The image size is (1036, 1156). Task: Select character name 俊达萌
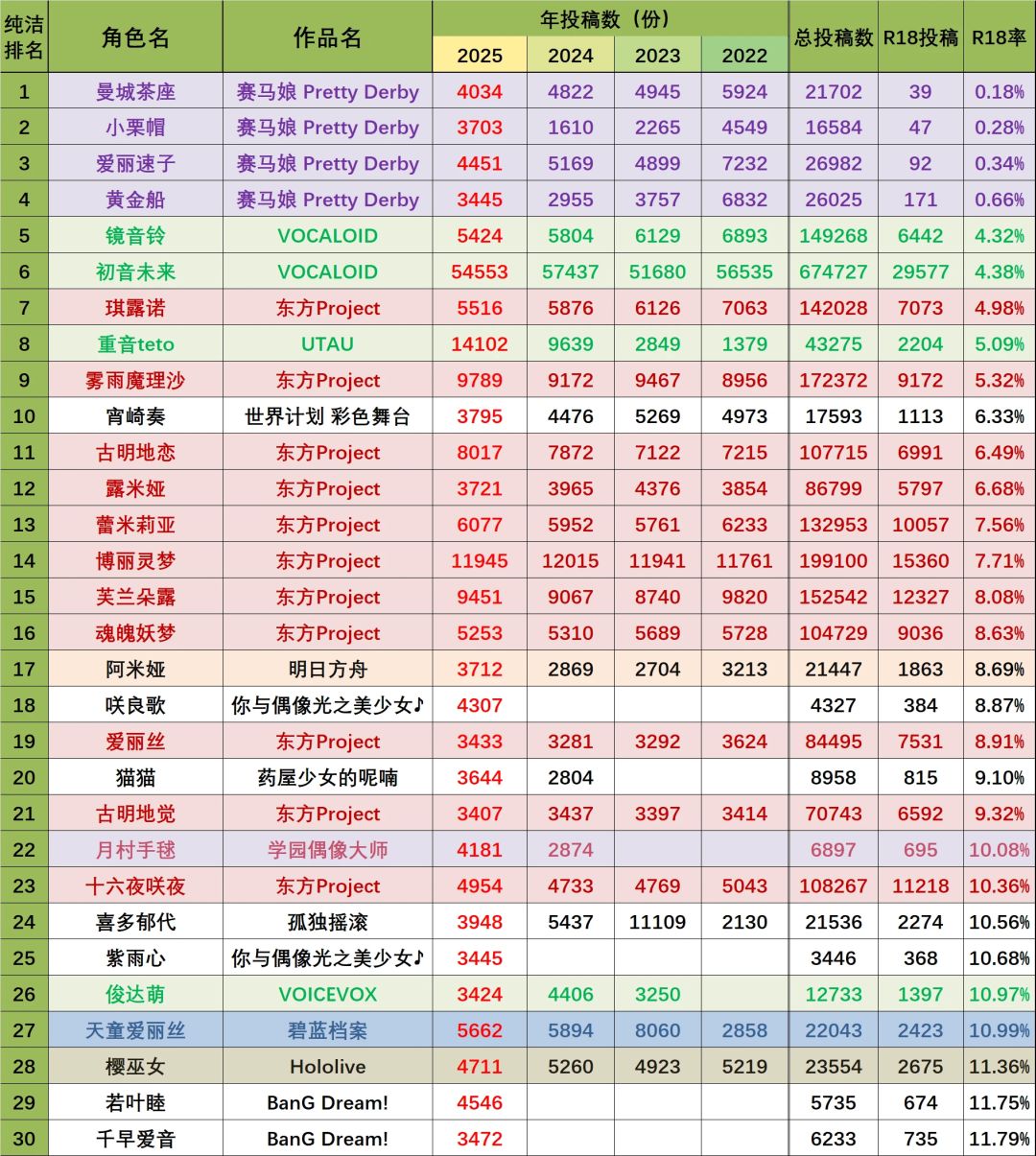point(135,995)
